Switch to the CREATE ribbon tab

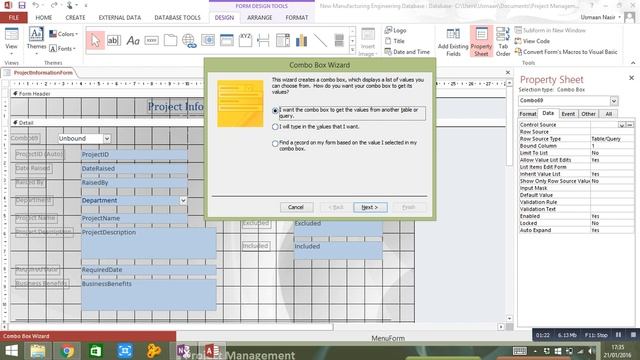coord(76,18)
